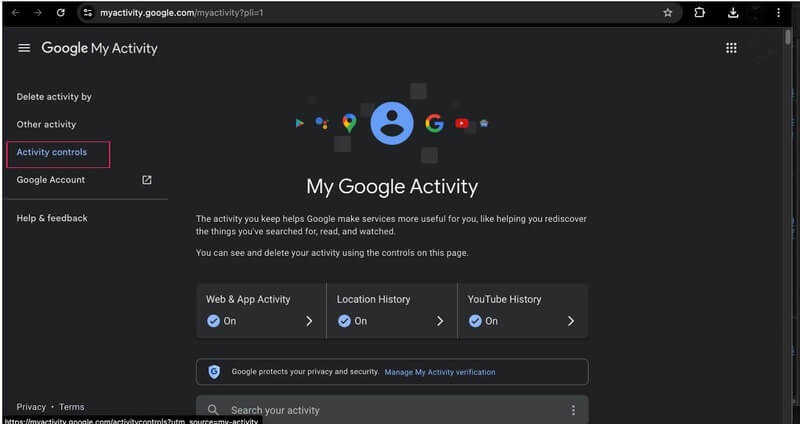Click the Google Maps pin icon
Image resolution: width=800 pixels, height=424 pixels.
349,123
